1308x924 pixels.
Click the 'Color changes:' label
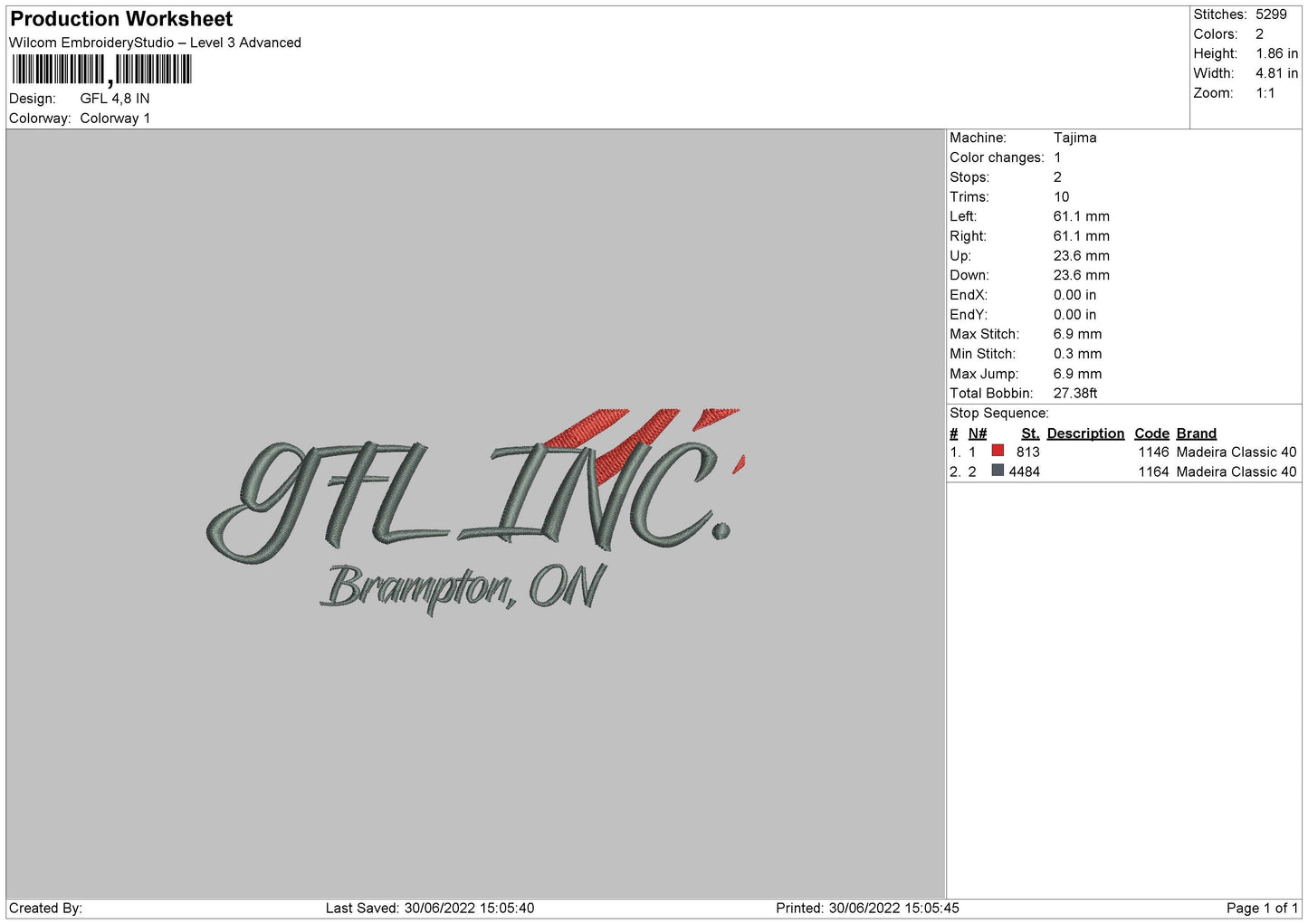pyautogui.click(x=997, y=157)
